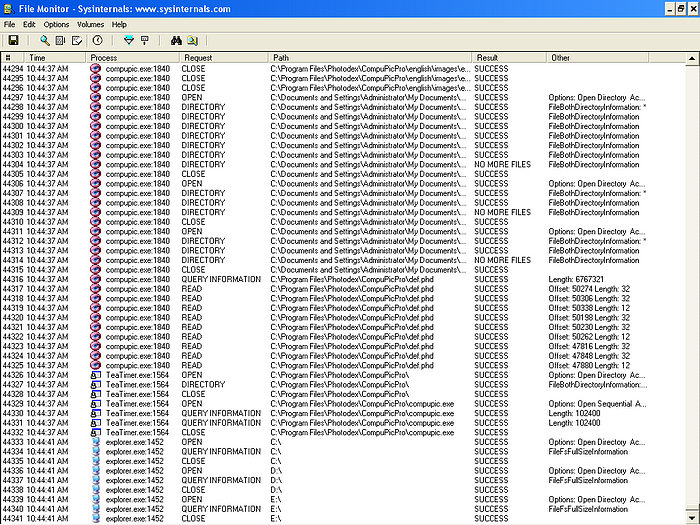
Task: Select 'NO MORE FILES' result in row 44309
Action: point(503,212)
